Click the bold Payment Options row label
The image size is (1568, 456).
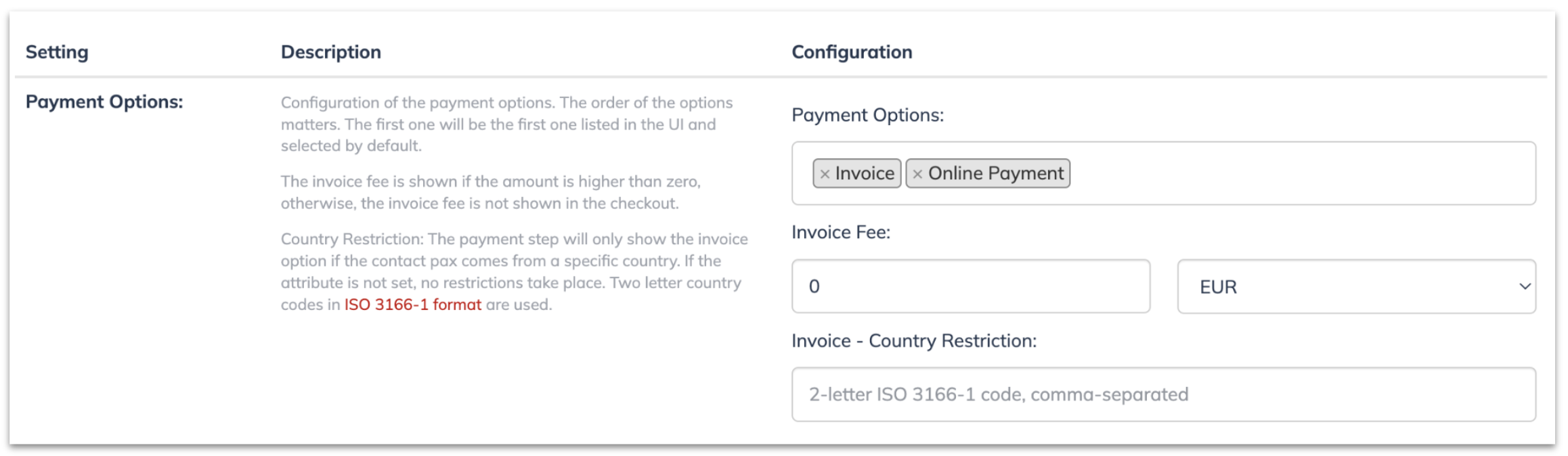tap(104, 101)
